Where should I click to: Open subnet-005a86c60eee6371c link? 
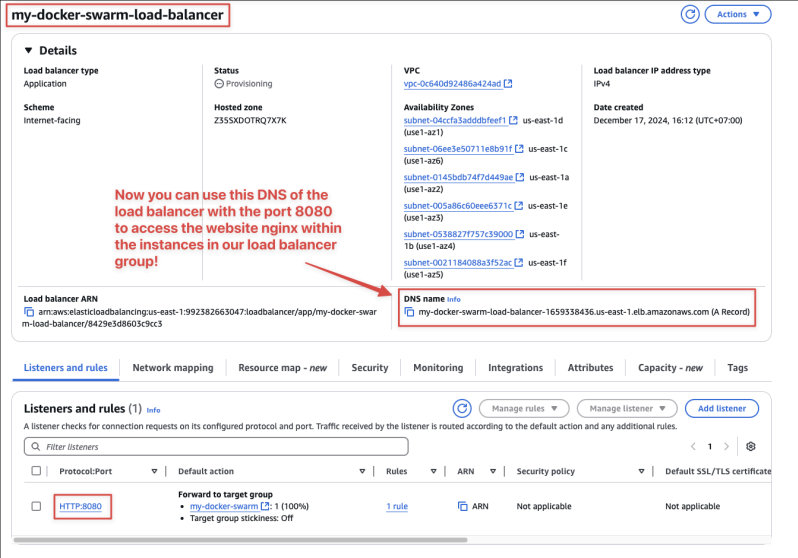(458, 206)
